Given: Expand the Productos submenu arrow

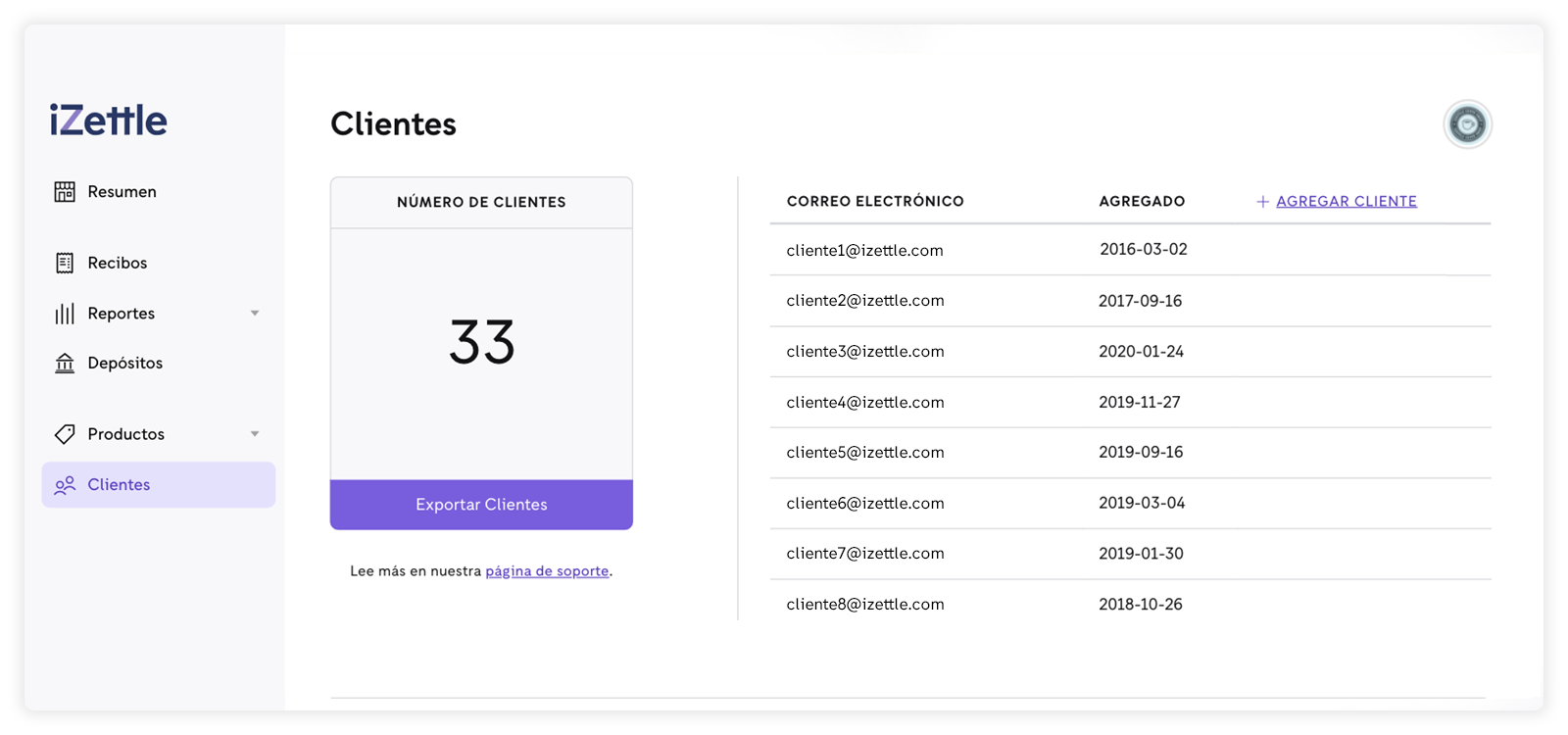Looking at the screenshot, I should (255, 434).
